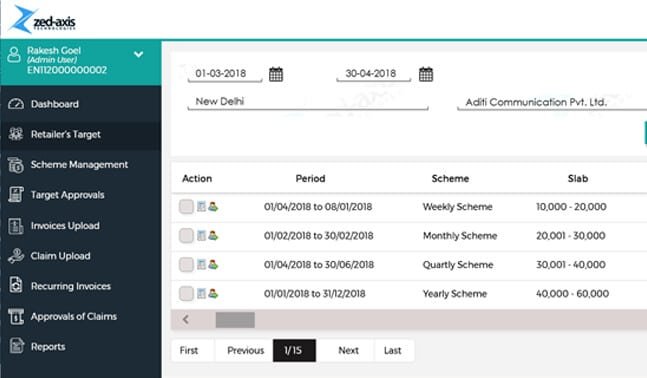
Task: Click the Slab column header
Action: coord(578,179)
